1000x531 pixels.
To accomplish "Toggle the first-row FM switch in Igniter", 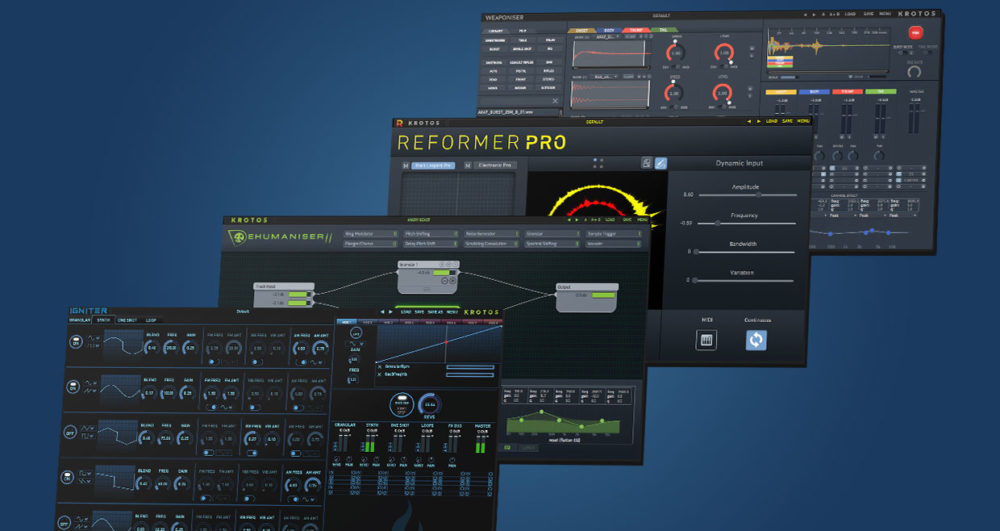I will (x=212, y=361).
